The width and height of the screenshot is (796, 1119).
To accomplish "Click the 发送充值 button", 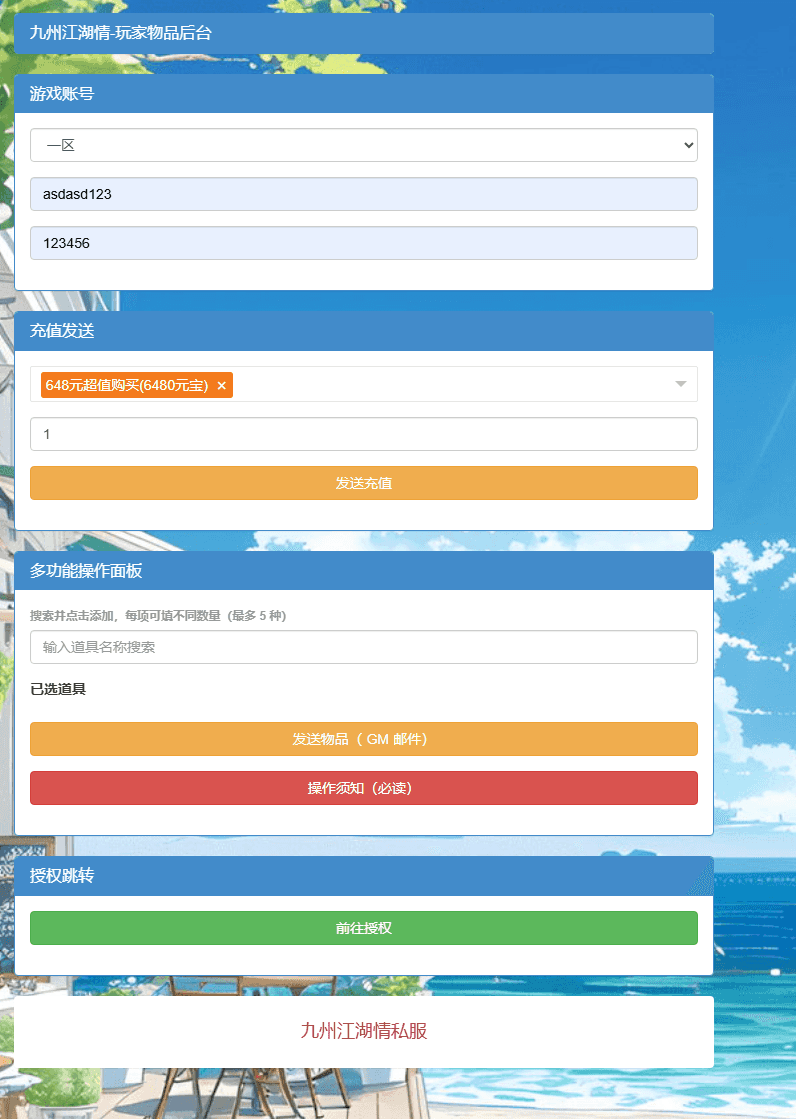I will (363, 483).
